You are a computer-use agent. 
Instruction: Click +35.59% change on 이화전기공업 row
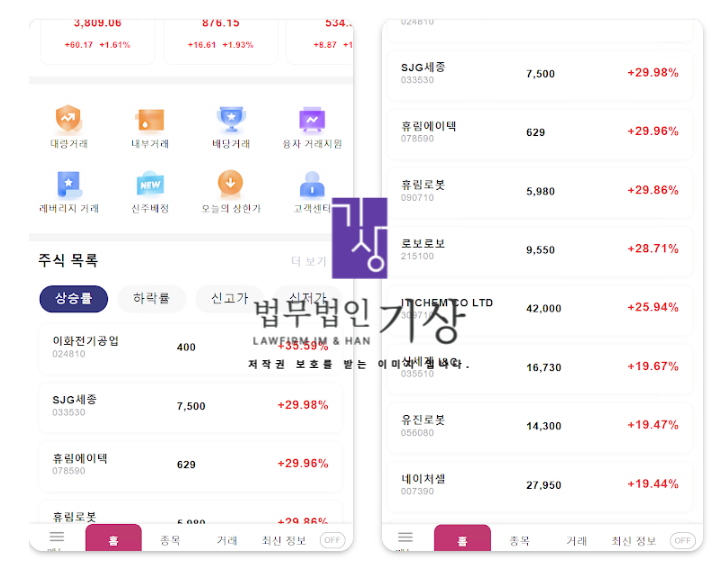303,346
